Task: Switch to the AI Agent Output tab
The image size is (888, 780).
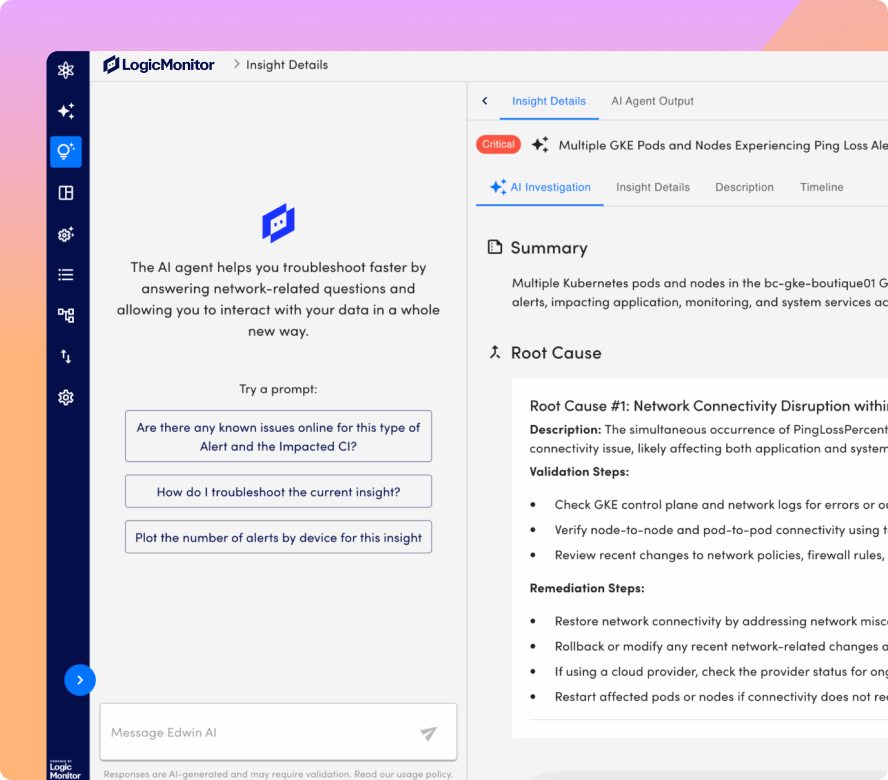Action: (x=652, y=101)
